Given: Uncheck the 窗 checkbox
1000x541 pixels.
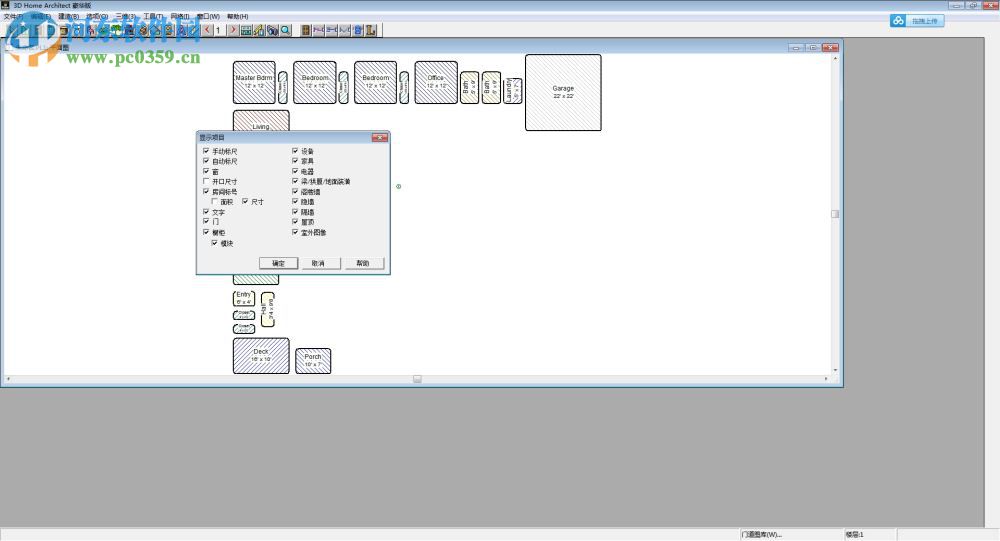Looking at the screenshot, I should [x=206, y=171].
